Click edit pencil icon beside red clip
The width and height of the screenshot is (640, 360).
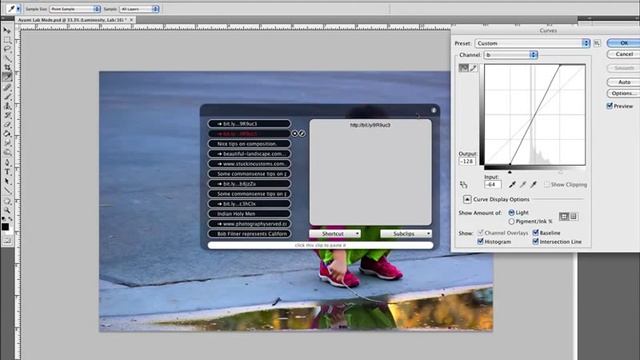(x=302, y=133)
